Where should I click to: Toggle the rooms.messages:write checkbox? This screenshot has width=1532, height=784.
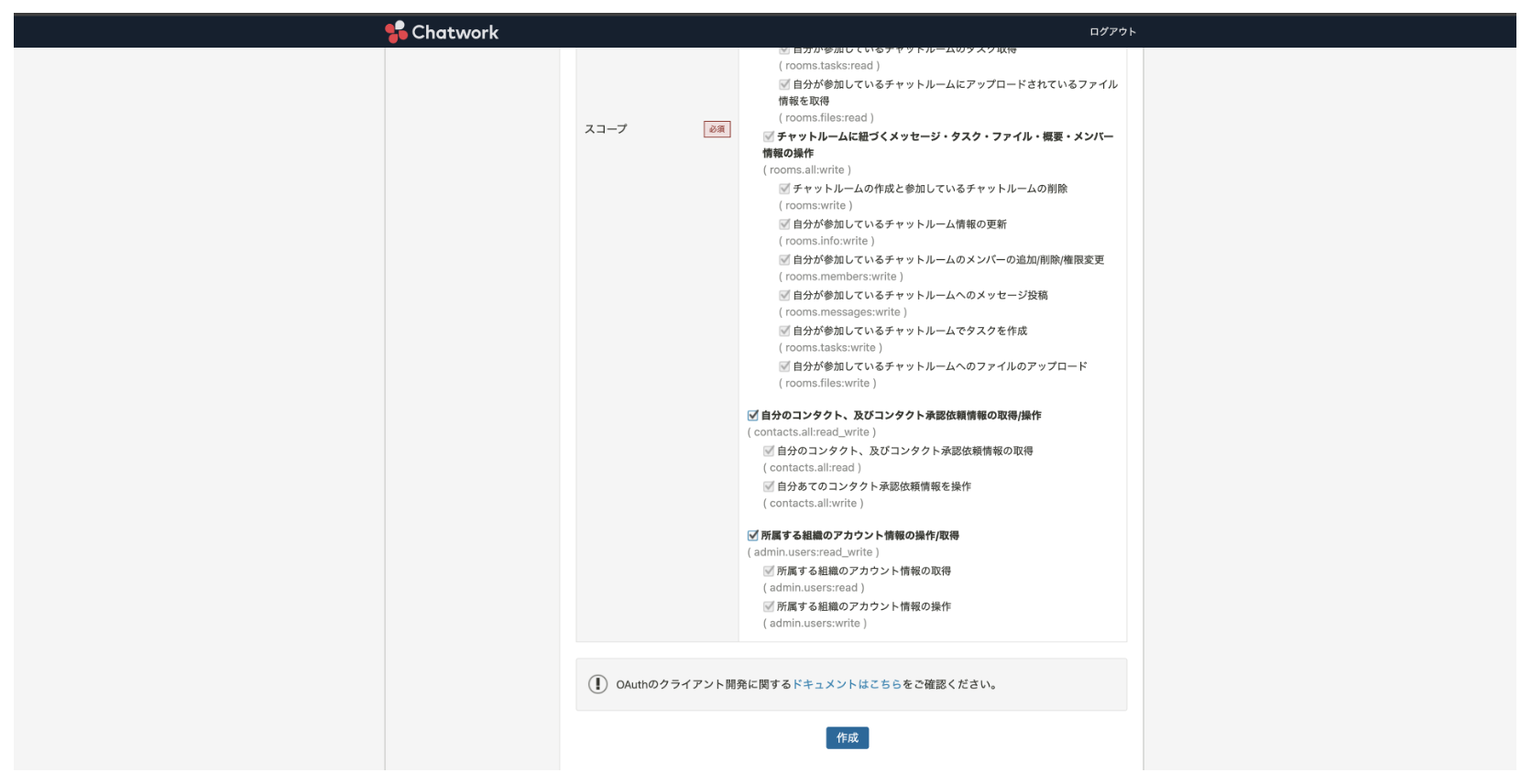click(784, 296)
